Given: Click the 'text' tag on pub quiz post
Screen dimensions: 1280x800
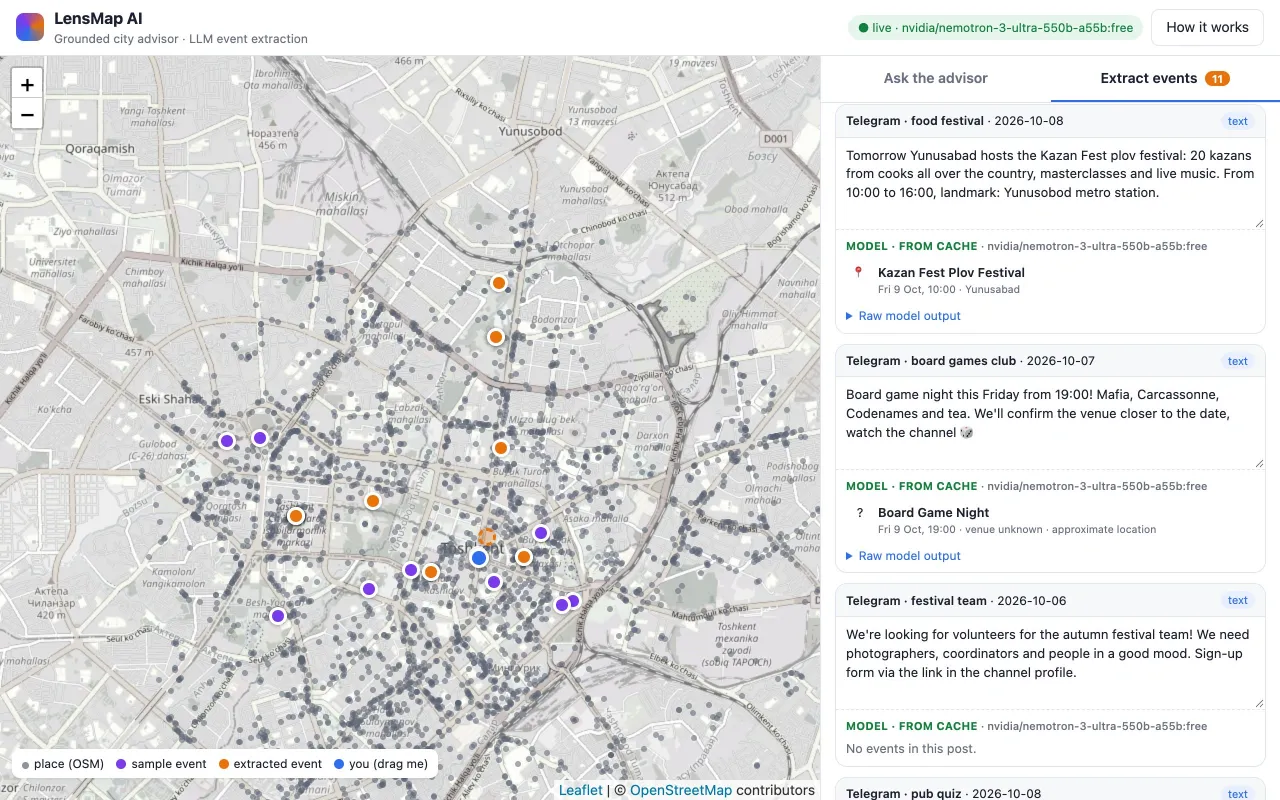Looking at the screenshot, I should point(1238,793).
